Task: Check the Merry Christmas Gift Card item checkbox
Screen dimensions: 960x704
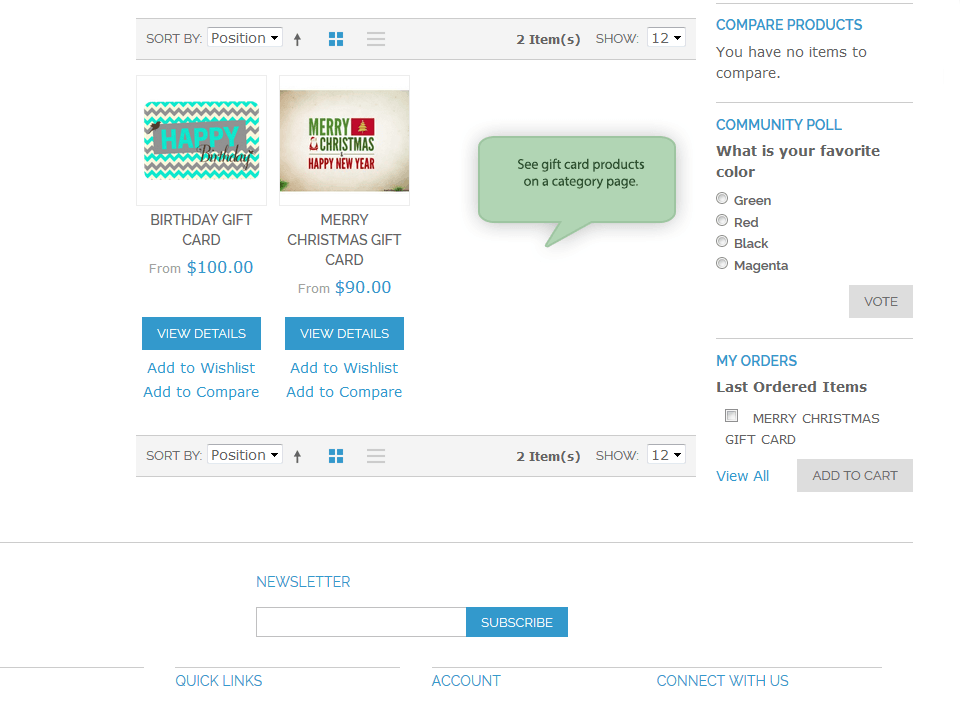Action: click(731, 415)
